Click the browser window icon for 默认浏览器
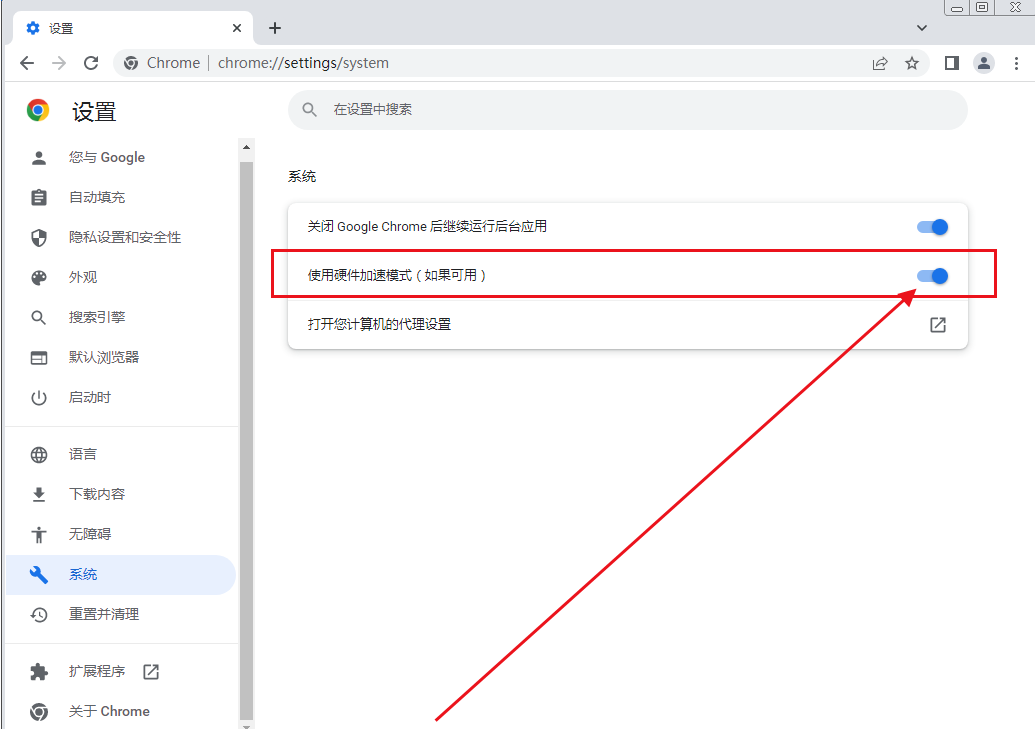This screenshot has height=729, width=1035. (x=39, y=358)
